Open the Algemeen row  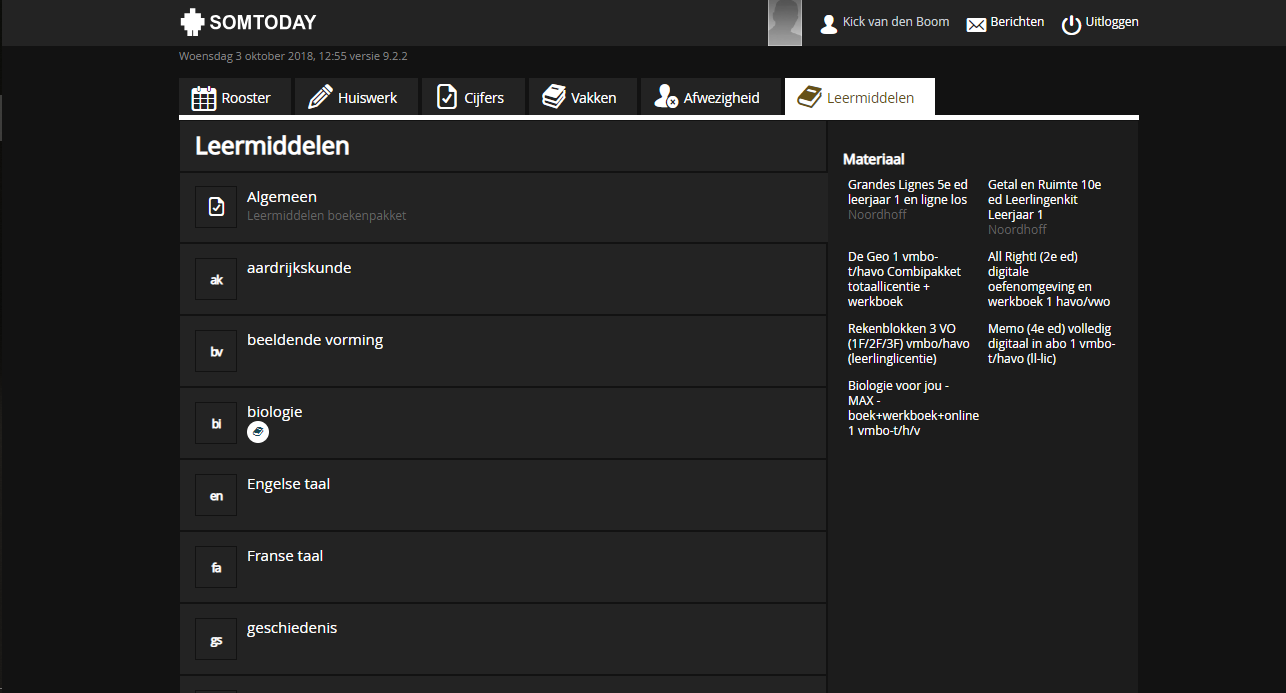503,207
